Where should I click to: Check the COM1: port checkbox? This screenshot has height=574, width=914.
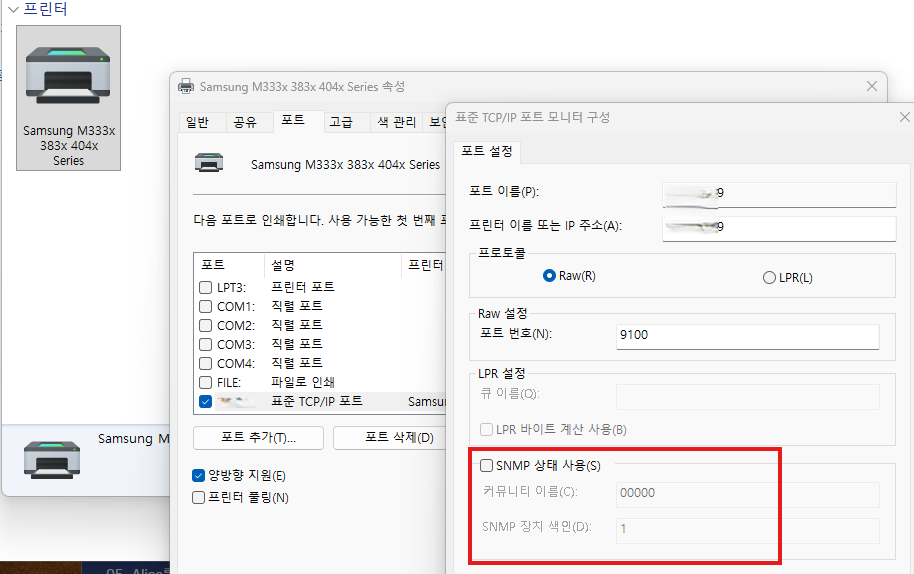205,307
